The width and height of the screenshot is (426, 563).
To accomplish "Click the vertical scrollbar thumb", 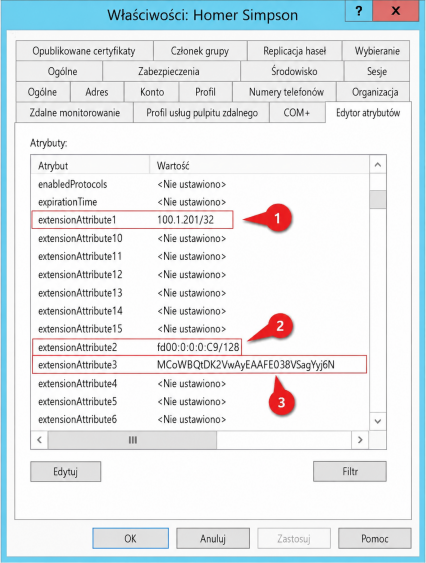I will 378,199.
